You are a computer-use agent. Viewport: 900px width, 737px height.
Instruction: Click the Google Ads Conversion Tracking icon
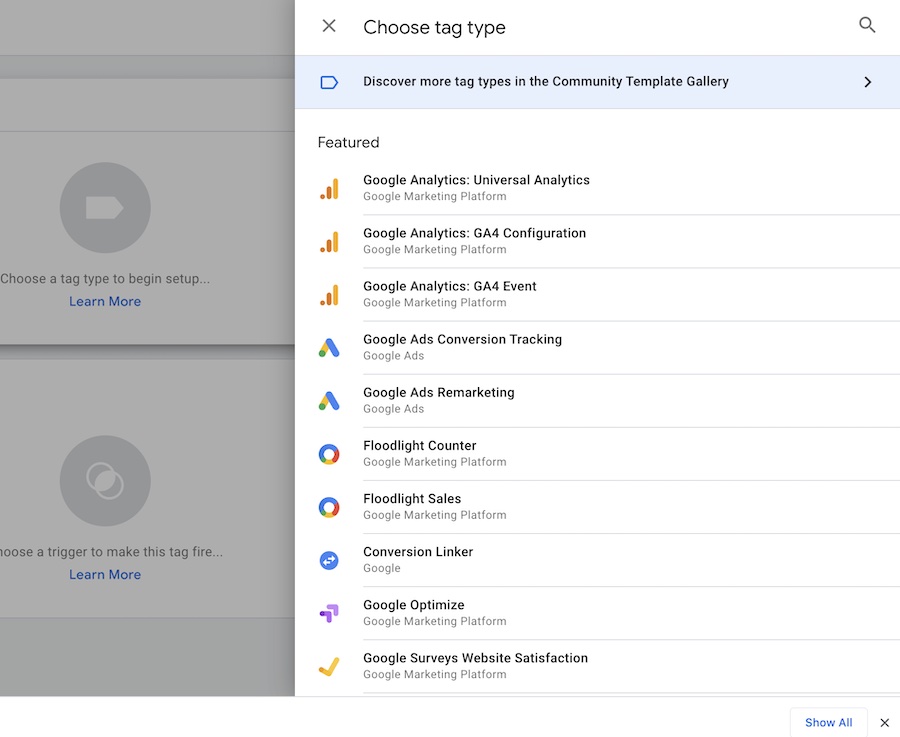click(329, 347)
